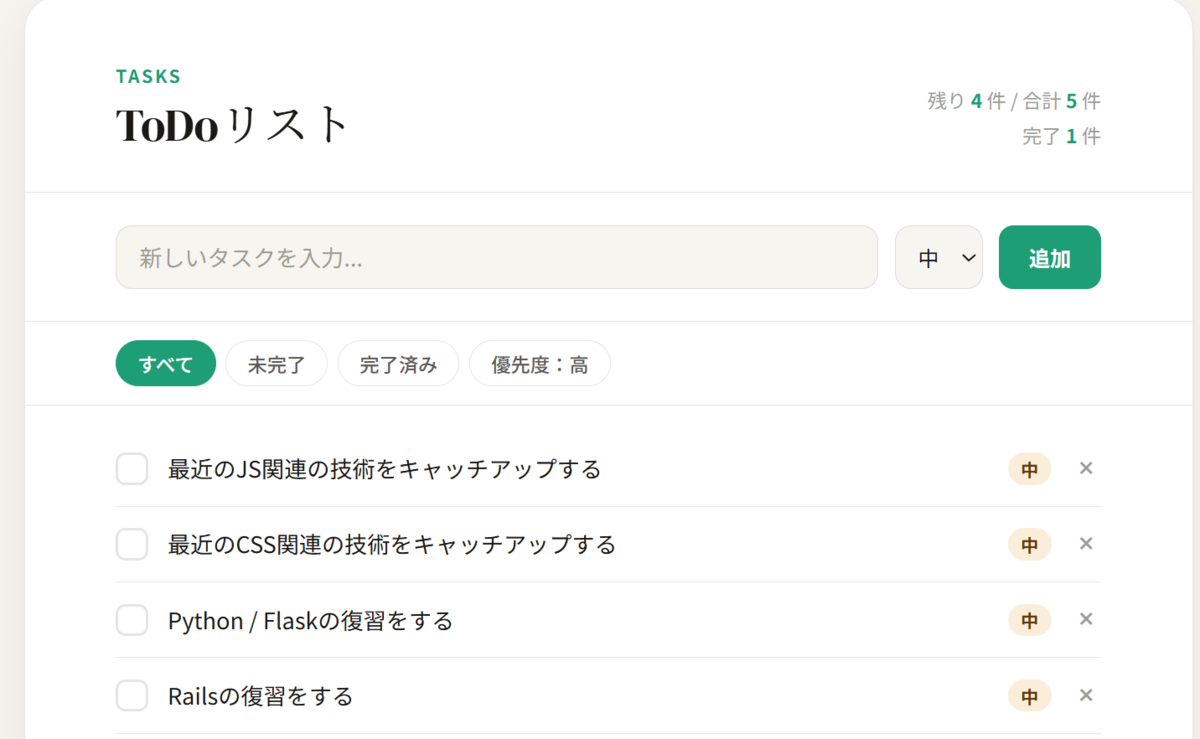Remove the Railsの復習 task with ×
Screen dimensions: 1200x739
click(x=1086, y=695)
